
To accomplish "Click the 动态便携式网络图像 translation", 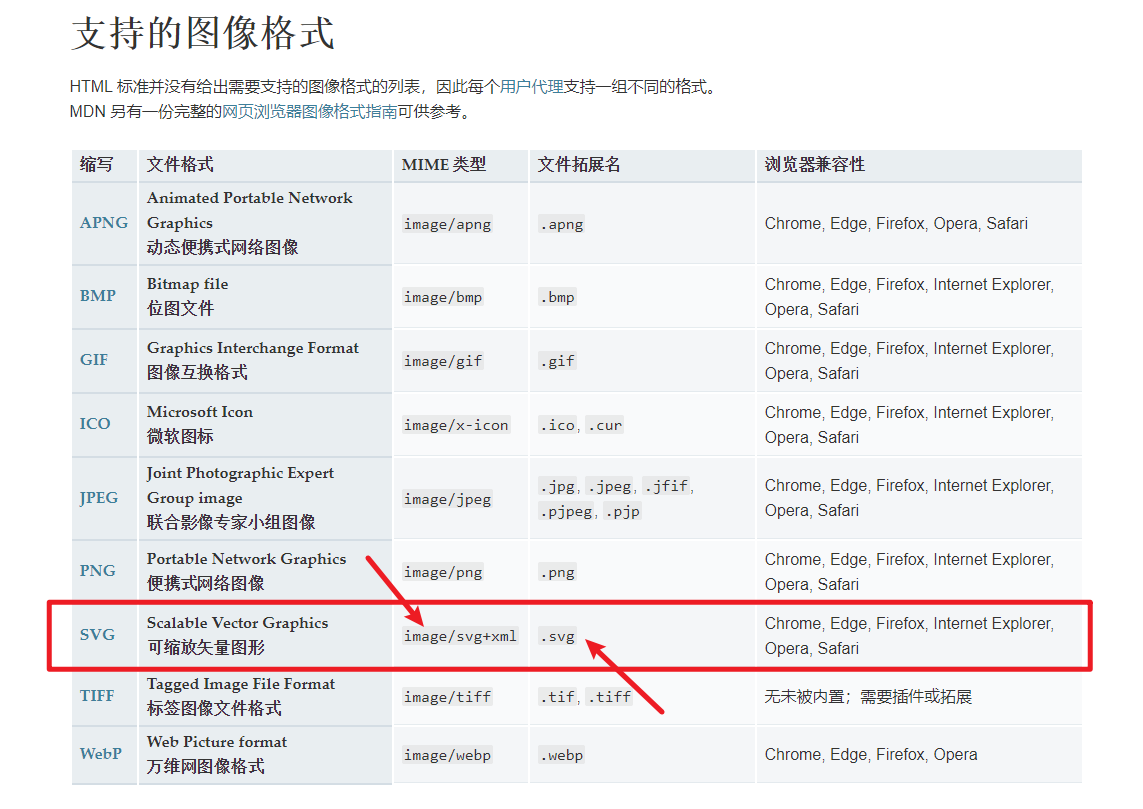I will click(222, 248).
